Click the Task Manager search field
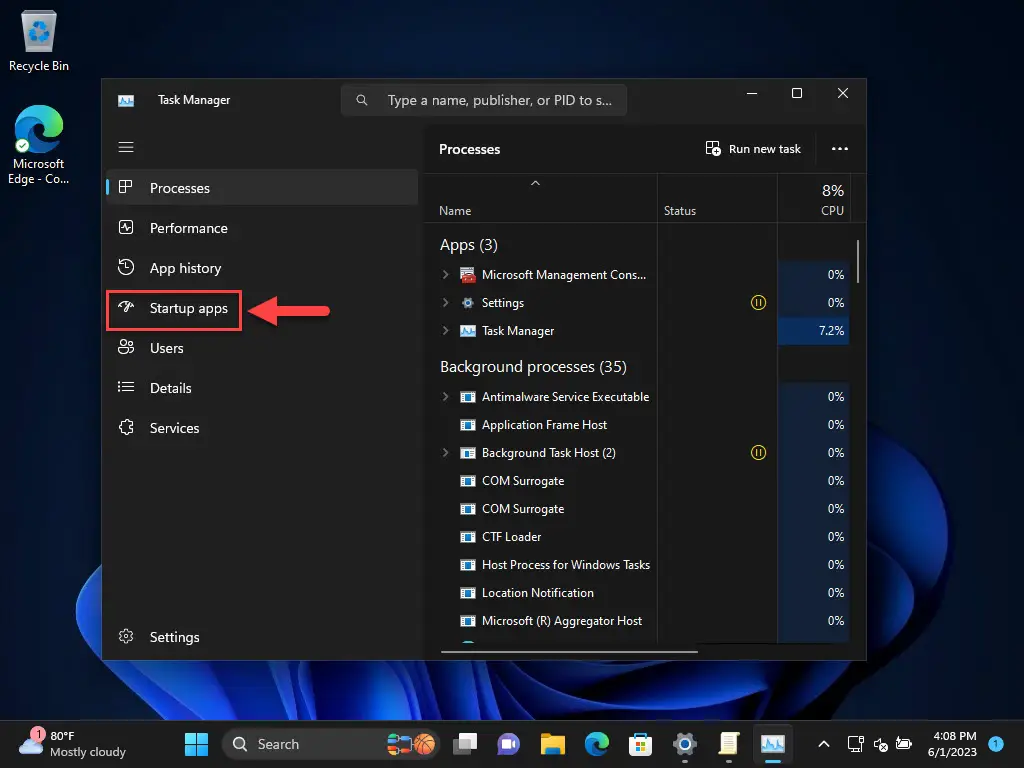Screen dimensions: 1024x768 (484, 100)
